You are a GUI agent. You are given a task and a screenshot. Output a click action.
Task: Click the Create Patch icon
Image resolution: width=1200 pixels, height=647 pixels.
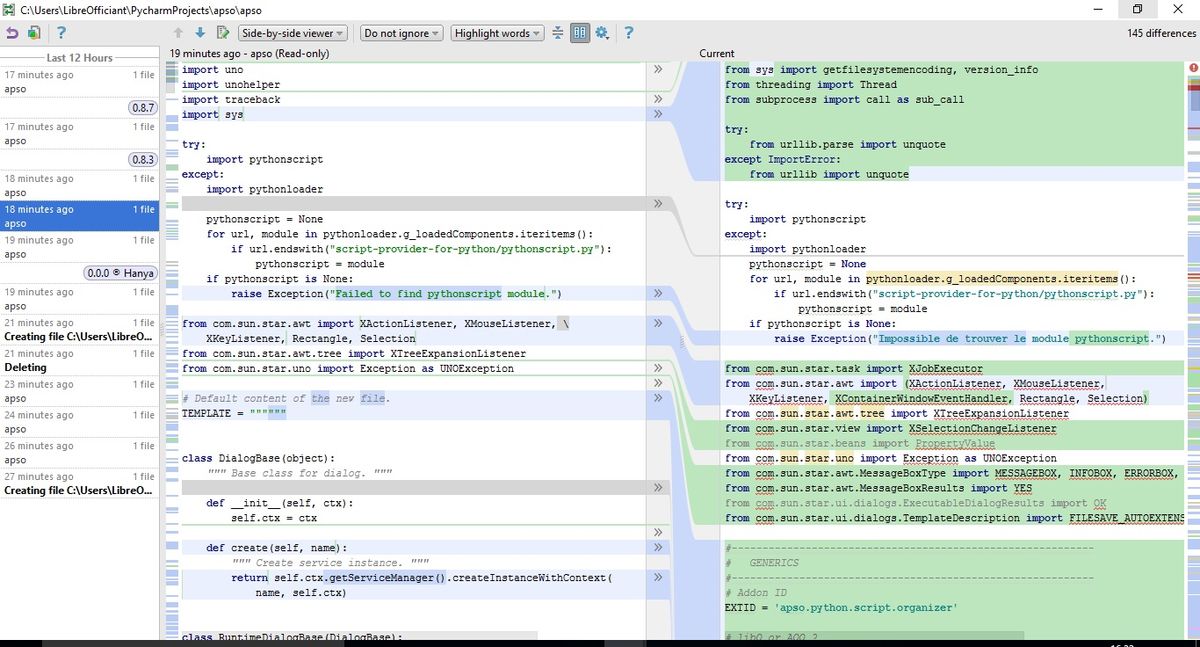[35, 33]
